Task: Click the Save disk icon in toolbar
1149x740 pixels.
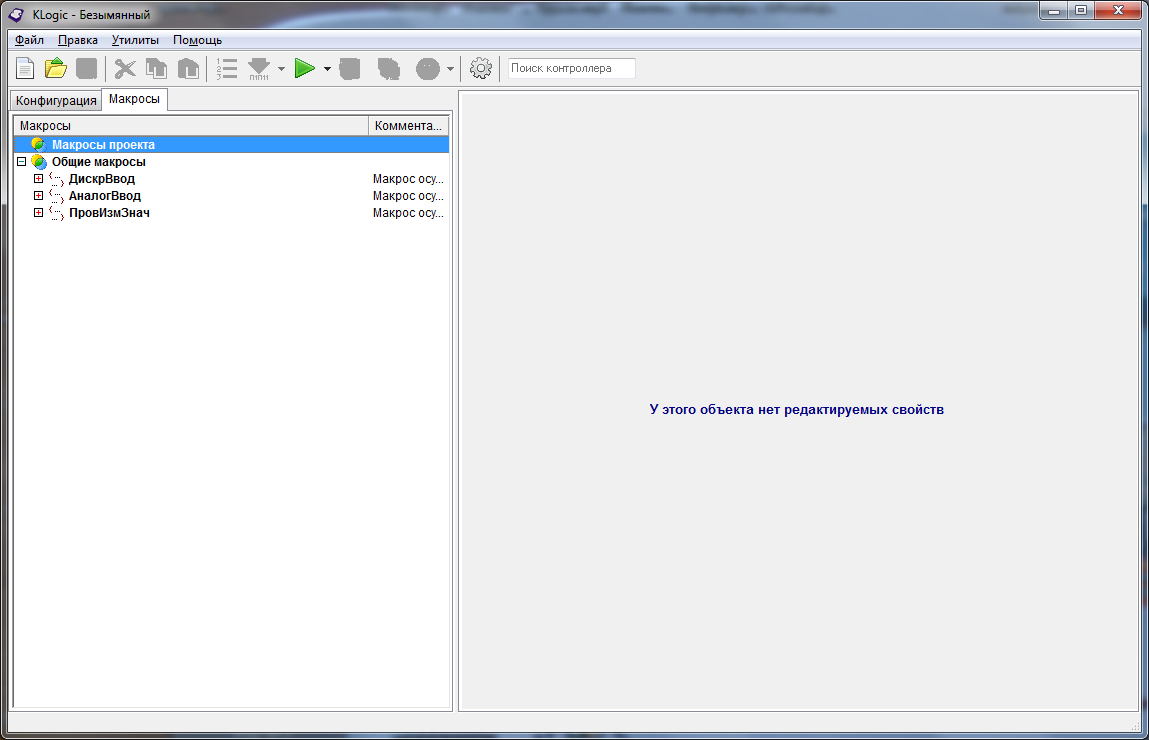Action: tap(87, 69)
